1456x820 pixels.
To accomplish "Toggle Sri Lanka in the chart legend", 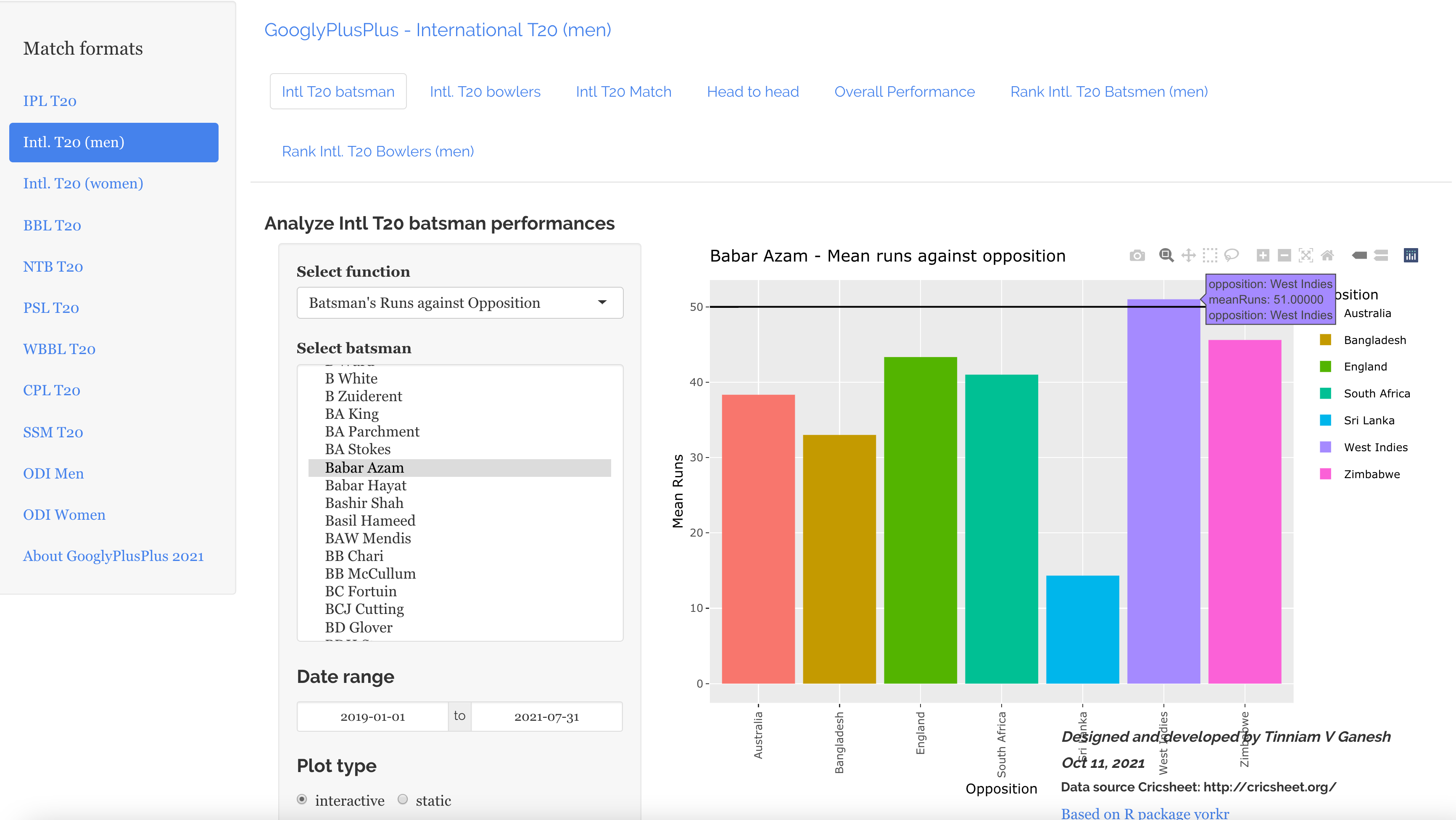I will (x=1369, y=420).
